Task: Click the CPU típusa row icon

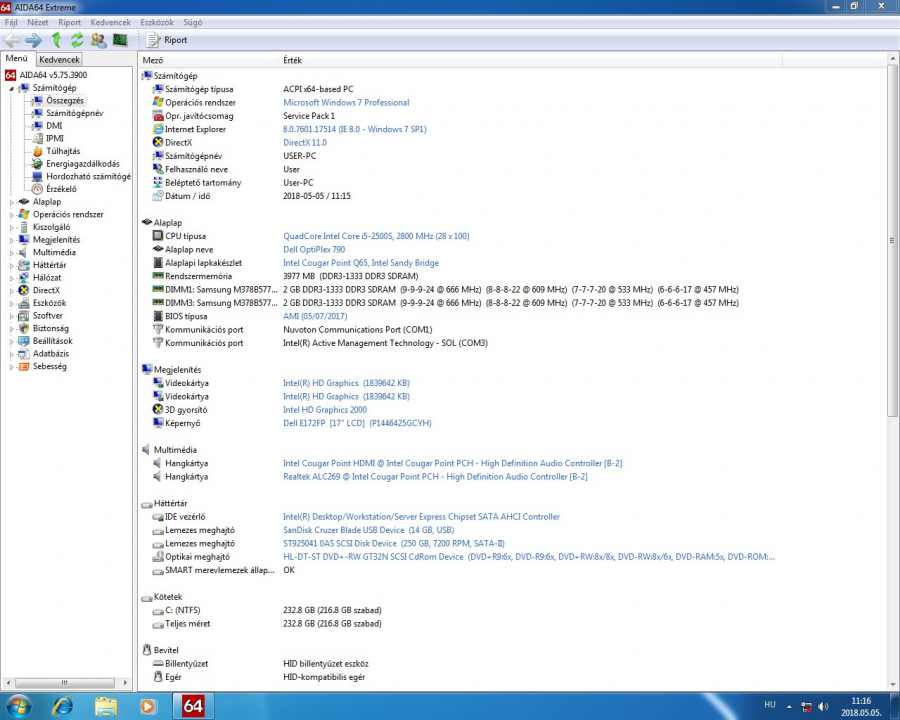Action: coord(158,236)
